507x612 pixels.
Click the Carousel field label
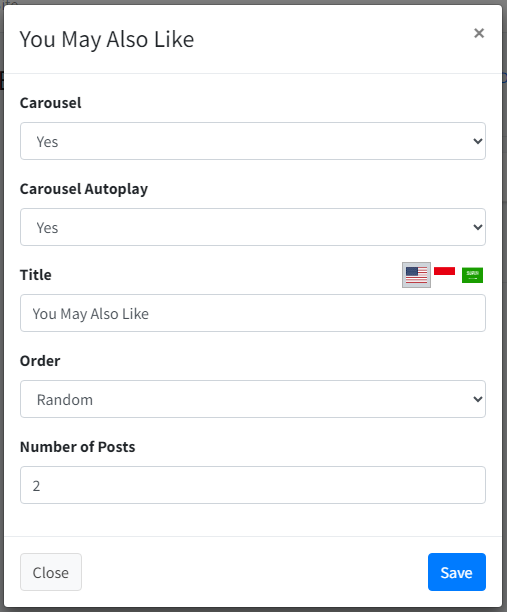pos(51,103)
